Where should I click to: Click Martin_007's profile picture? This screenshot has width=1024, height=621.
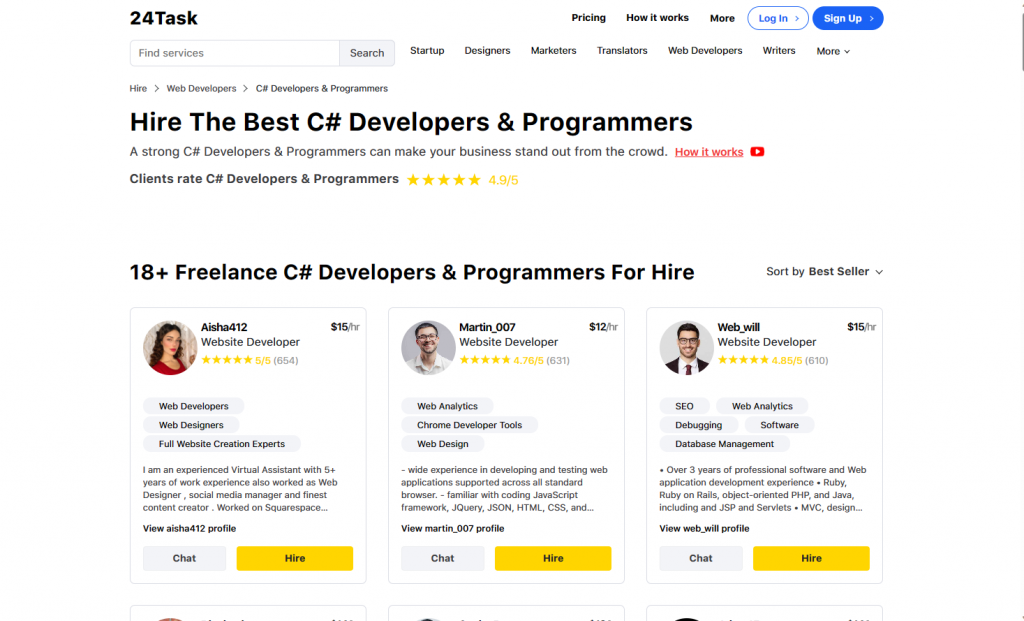click(x=428, y=347)
